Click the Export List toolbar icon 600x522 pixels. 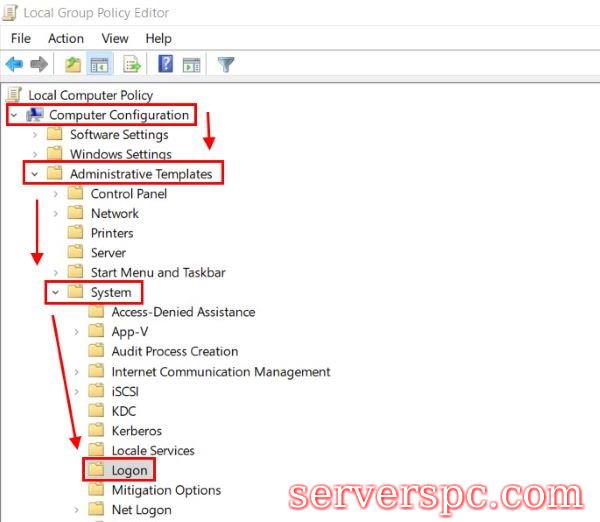point(131,65)
